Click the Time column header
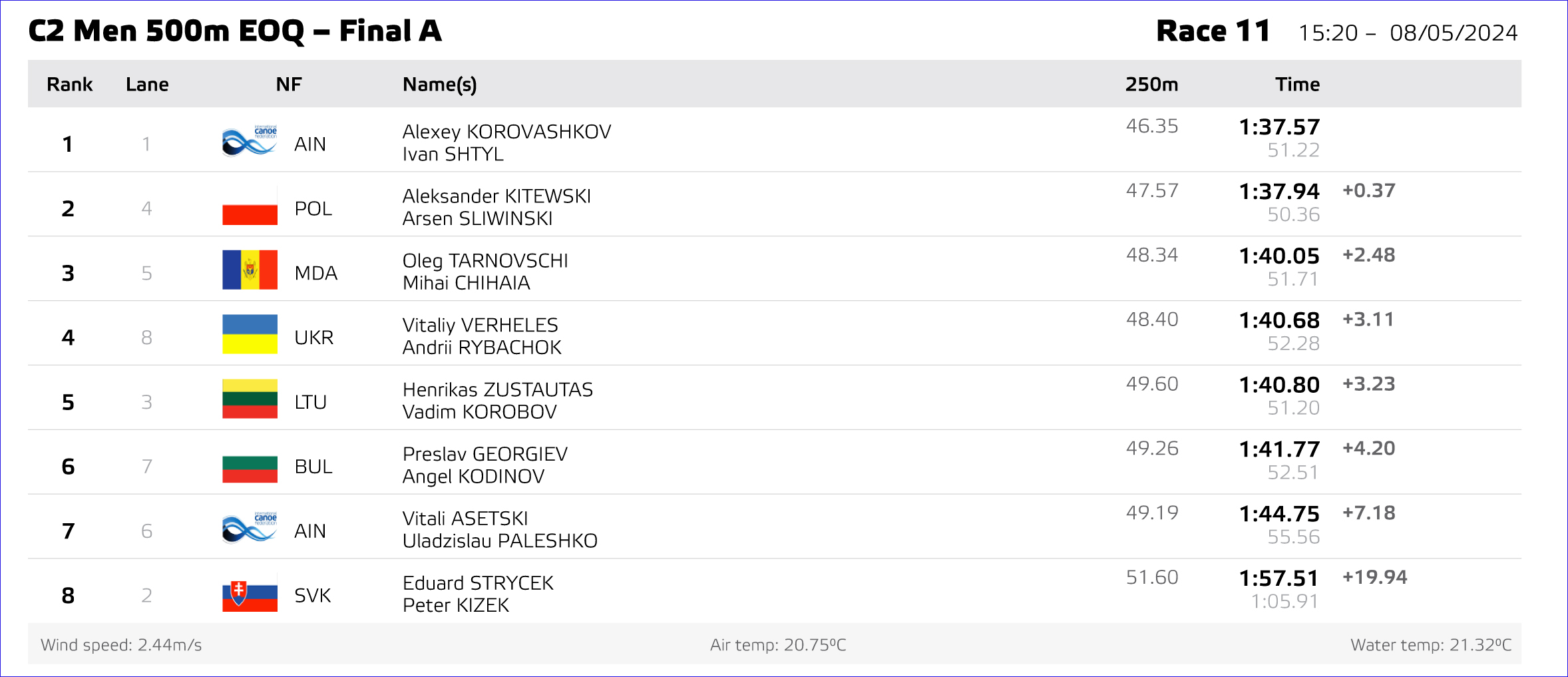Image resolution: width=1568 pixels, height=677 pixels. point(1297,85)
